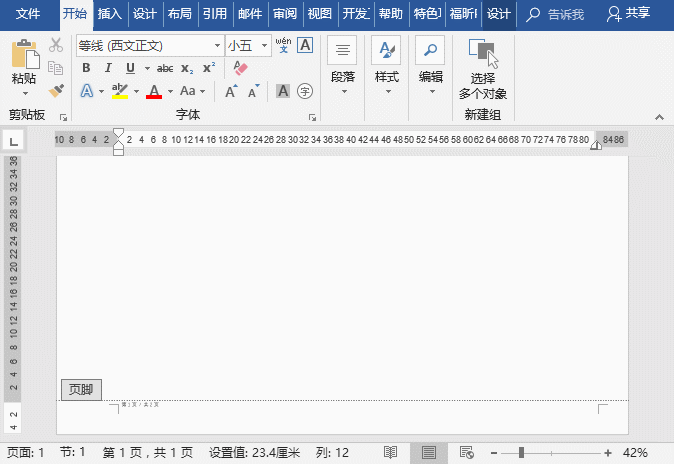The height and width of the screenshot is (464, 674).
Task: Click the Tell Me search icon
Action: [x=533, y=14]
